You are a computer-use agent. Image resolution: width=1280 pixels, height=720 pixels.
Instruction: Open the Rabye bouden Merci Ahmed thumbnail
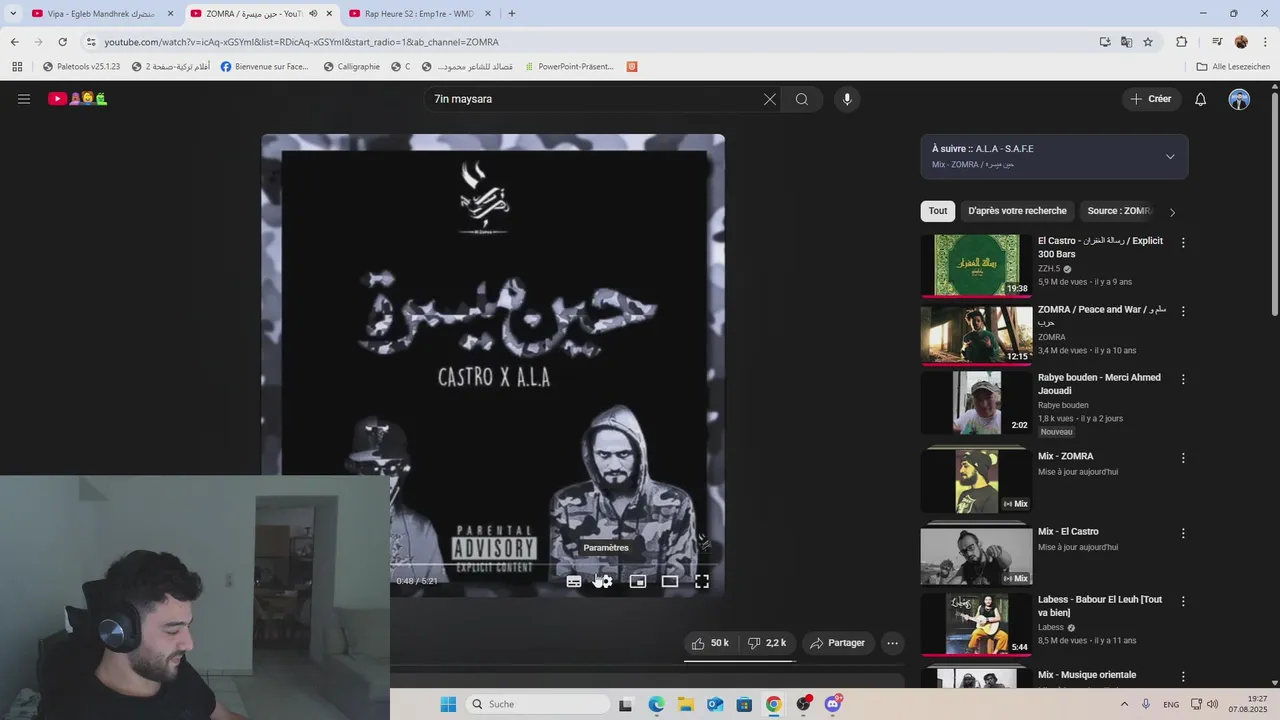(976, 402)
